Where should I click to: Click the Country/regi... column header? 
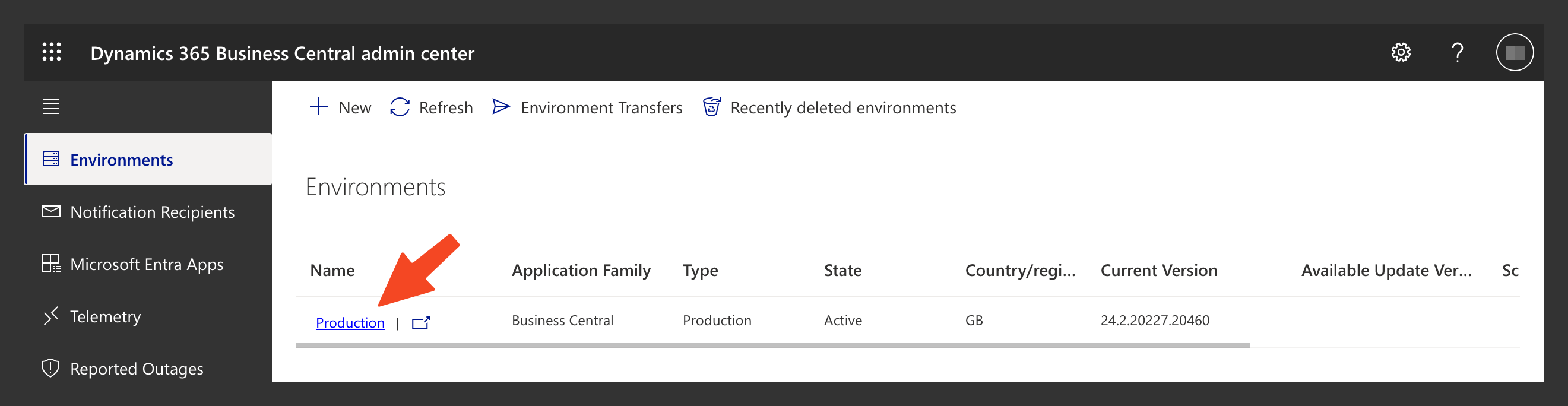1020,270
